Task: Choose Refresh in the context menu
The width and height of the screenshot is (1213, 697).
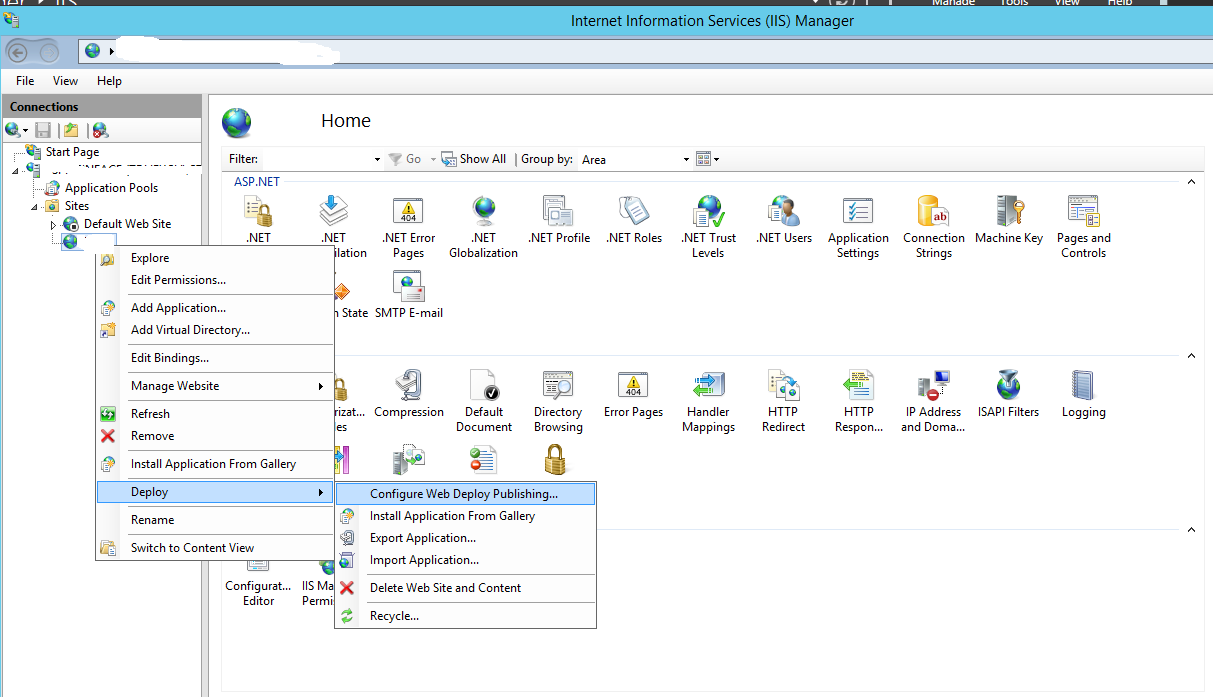Action: pyautogui.click(x=215, y=414)
